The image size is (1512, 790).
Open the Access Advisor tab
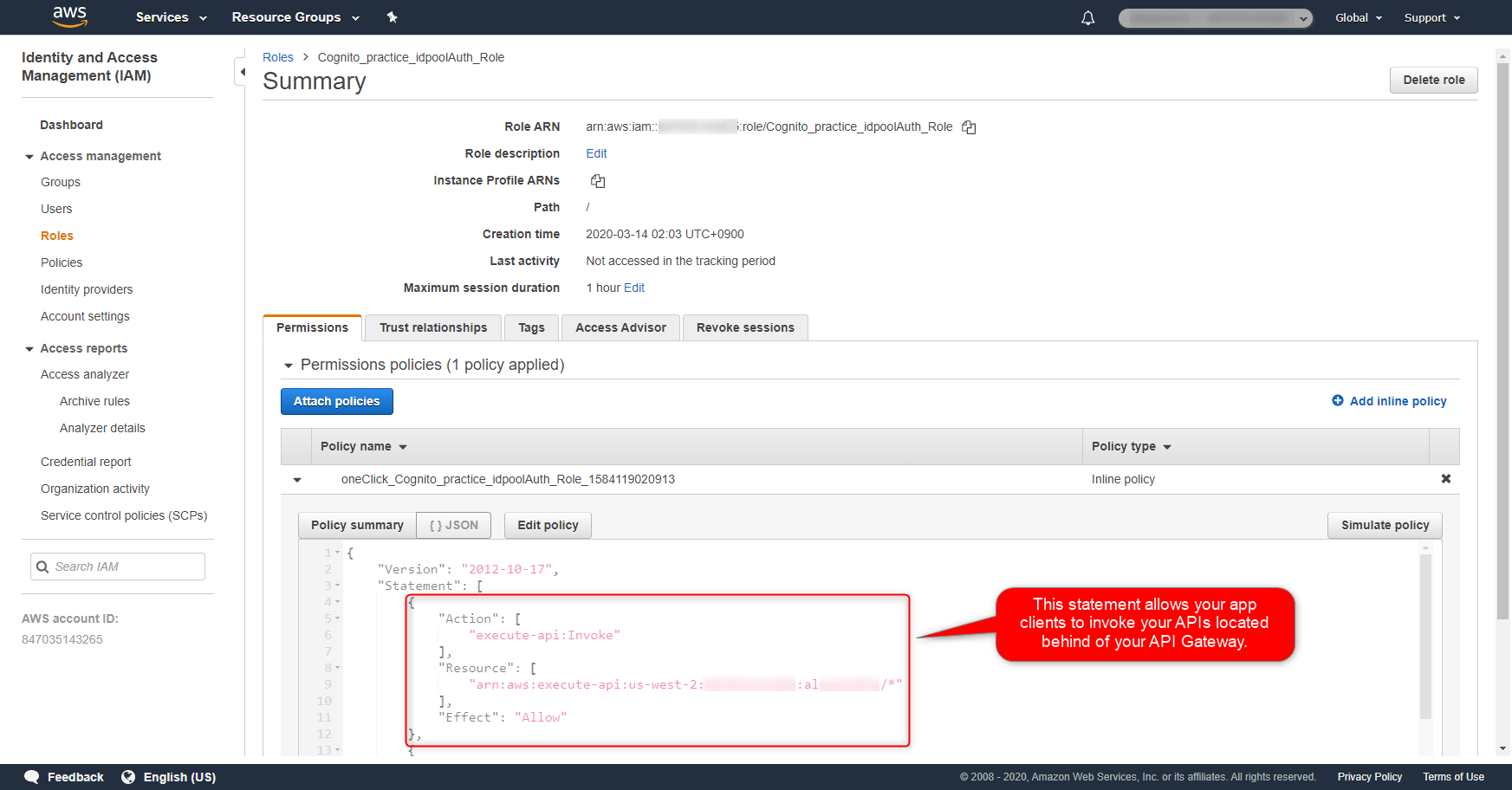620,327
